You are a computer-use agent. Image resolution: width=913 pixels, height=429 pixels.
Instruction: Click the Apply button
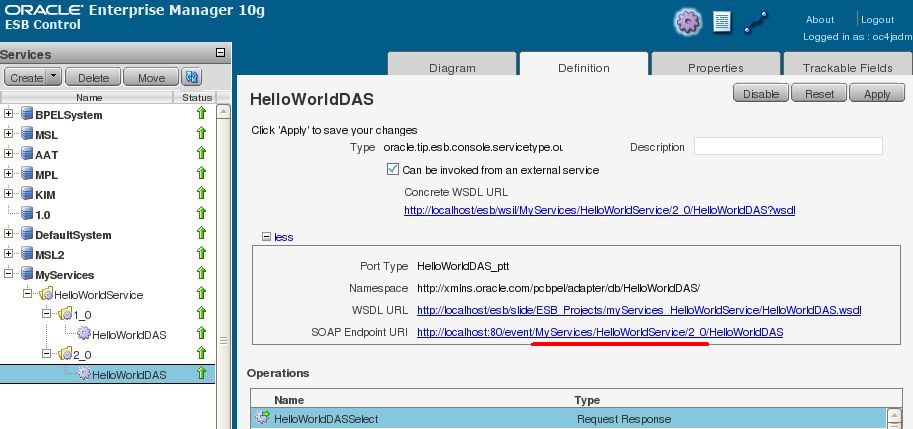click(x=877, y=94)
